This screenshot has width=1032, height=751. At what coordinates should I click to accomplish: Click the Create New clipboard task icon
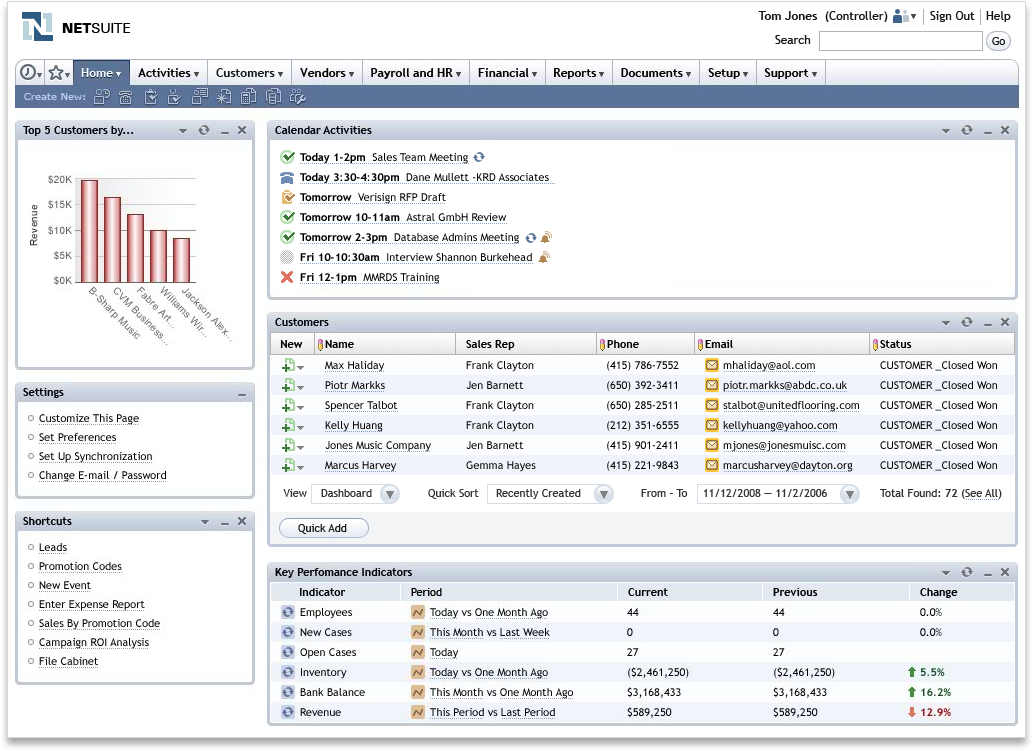(151, 97)
